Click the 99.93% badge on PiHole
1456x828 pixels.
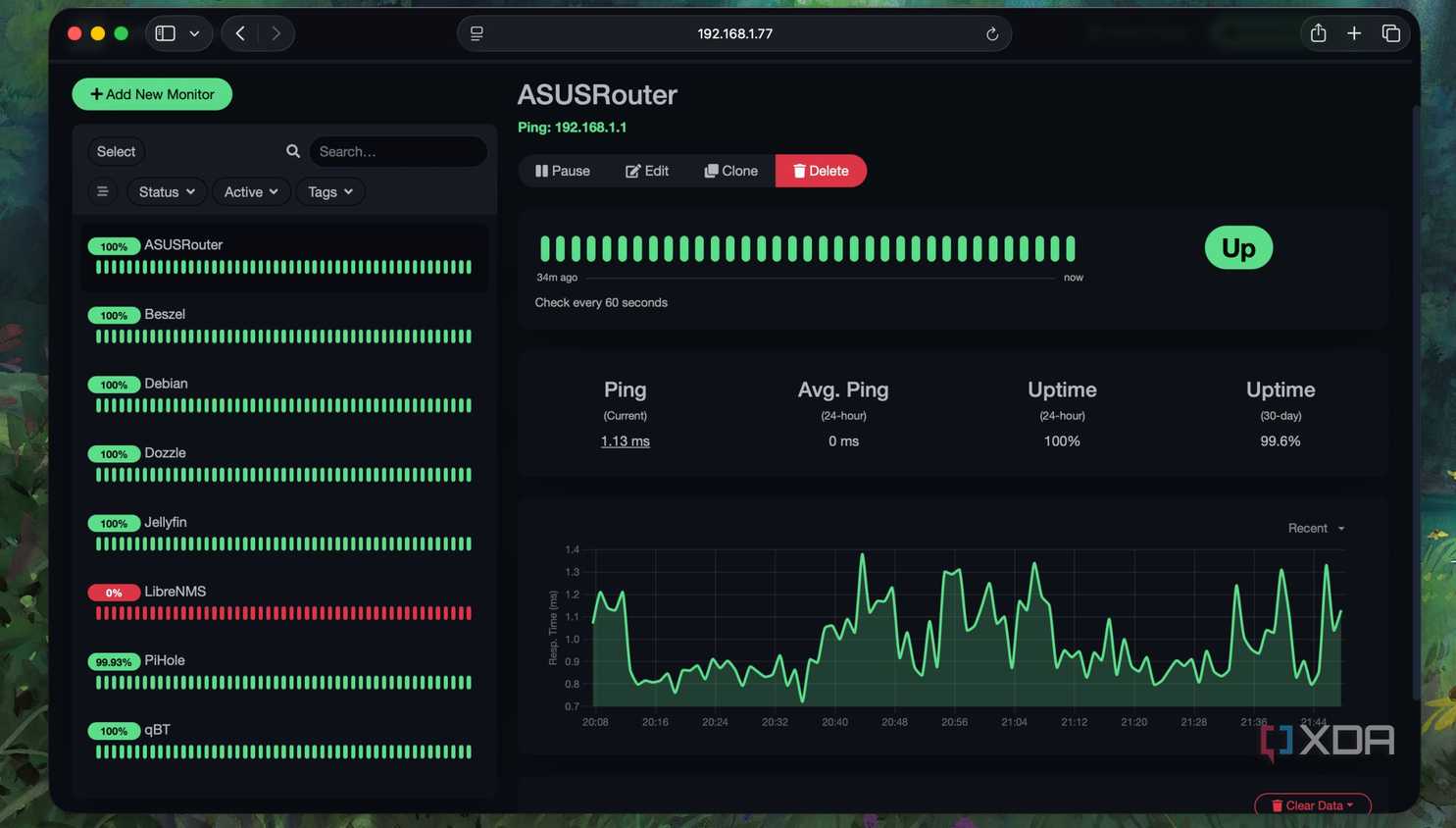[x=114, y=662]
